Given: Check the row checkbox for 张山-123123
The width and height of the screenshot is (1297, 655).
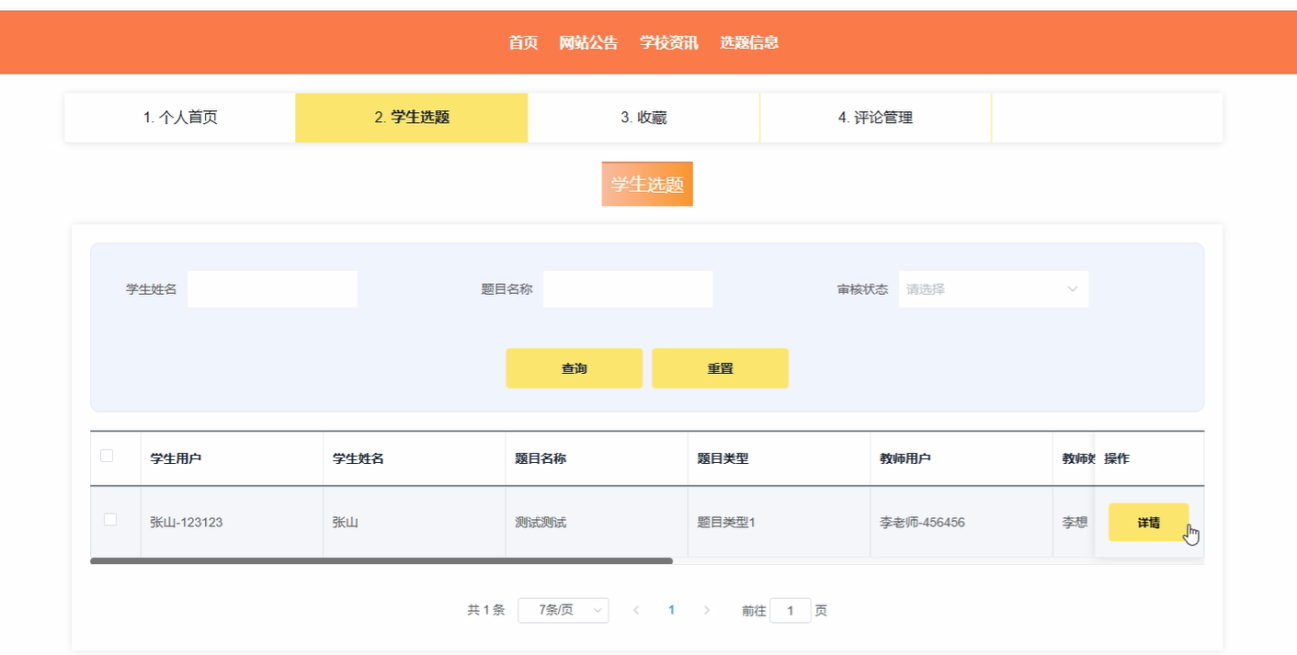Looking at the screenshot, I should 110,519.
